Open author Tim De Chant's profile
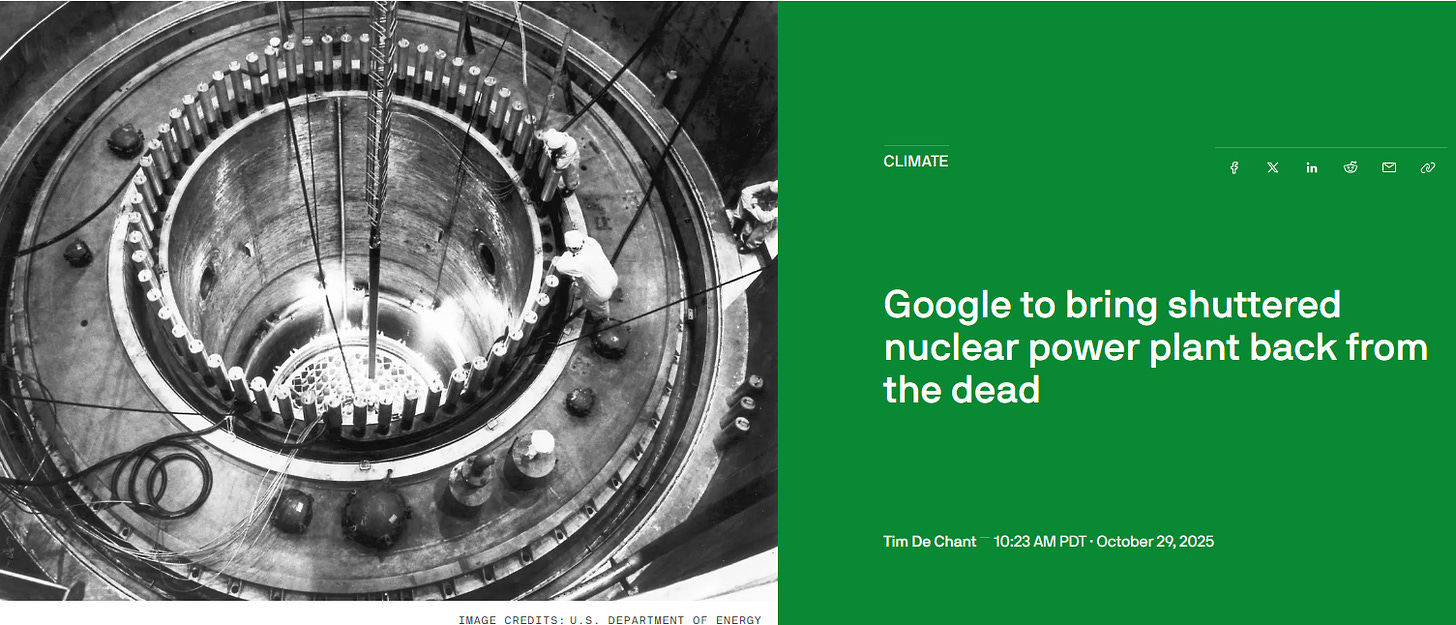Viewport: 1456px width, 625px height. pos(929,542)
